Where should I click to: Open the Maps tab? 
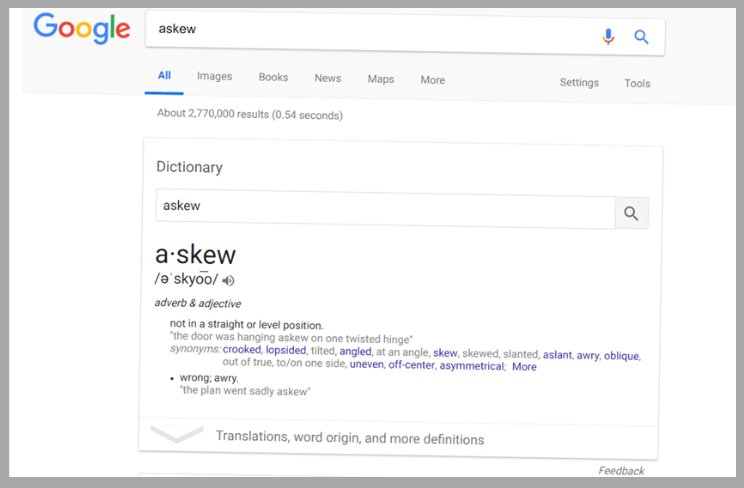tap(380, 79)
